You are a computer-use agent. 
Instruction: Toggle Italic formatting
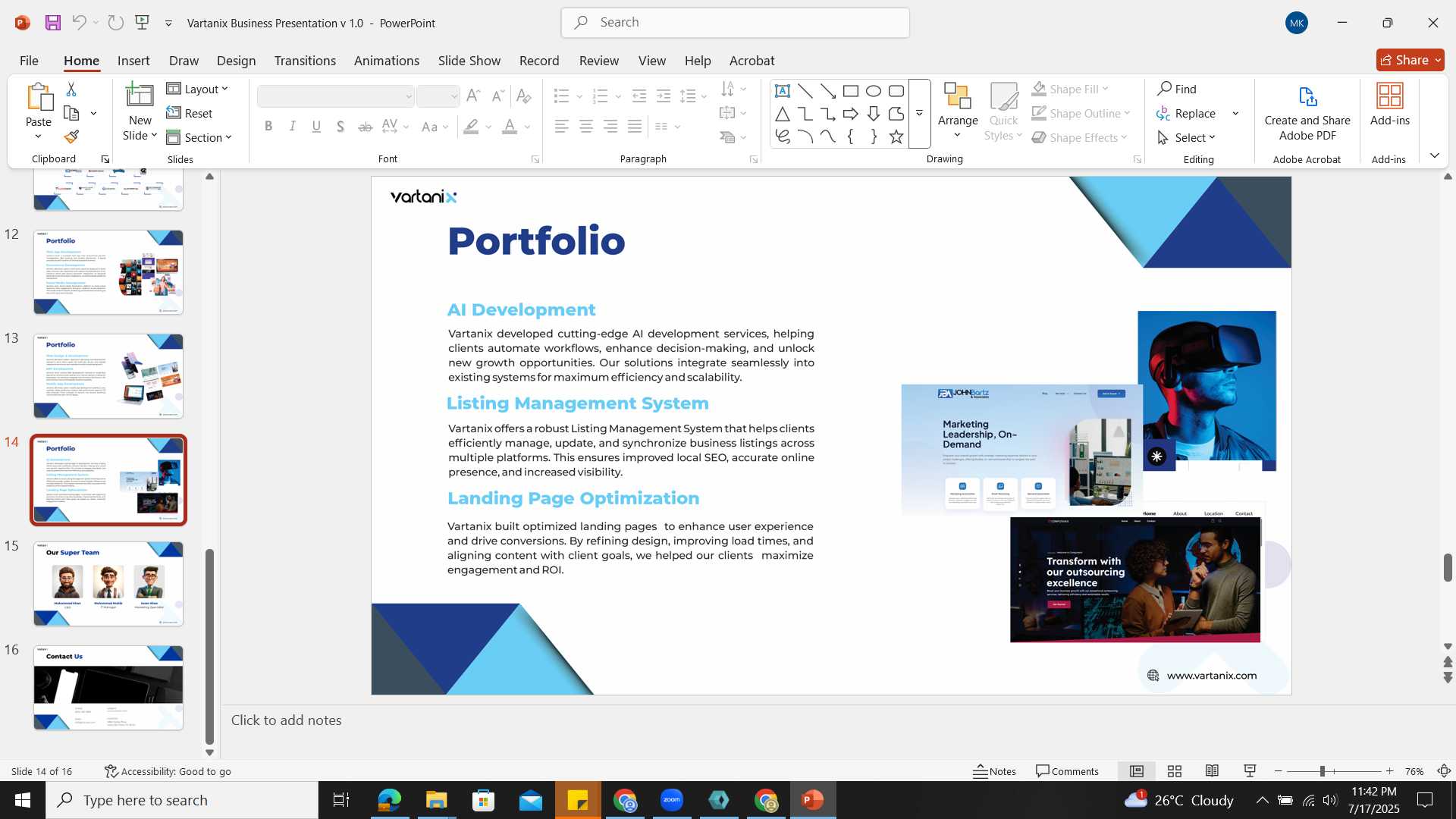tap(293, 127)
